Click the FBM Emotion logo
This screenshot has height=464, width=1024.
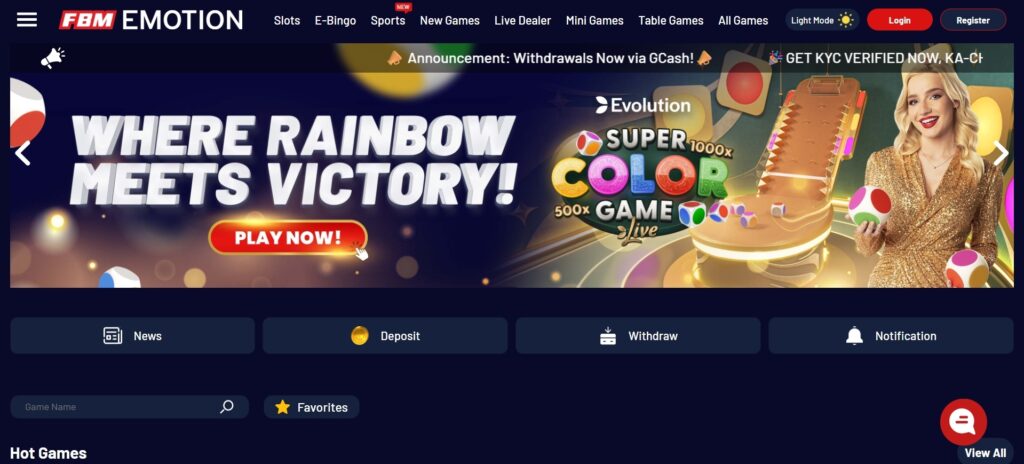[151, 20]
